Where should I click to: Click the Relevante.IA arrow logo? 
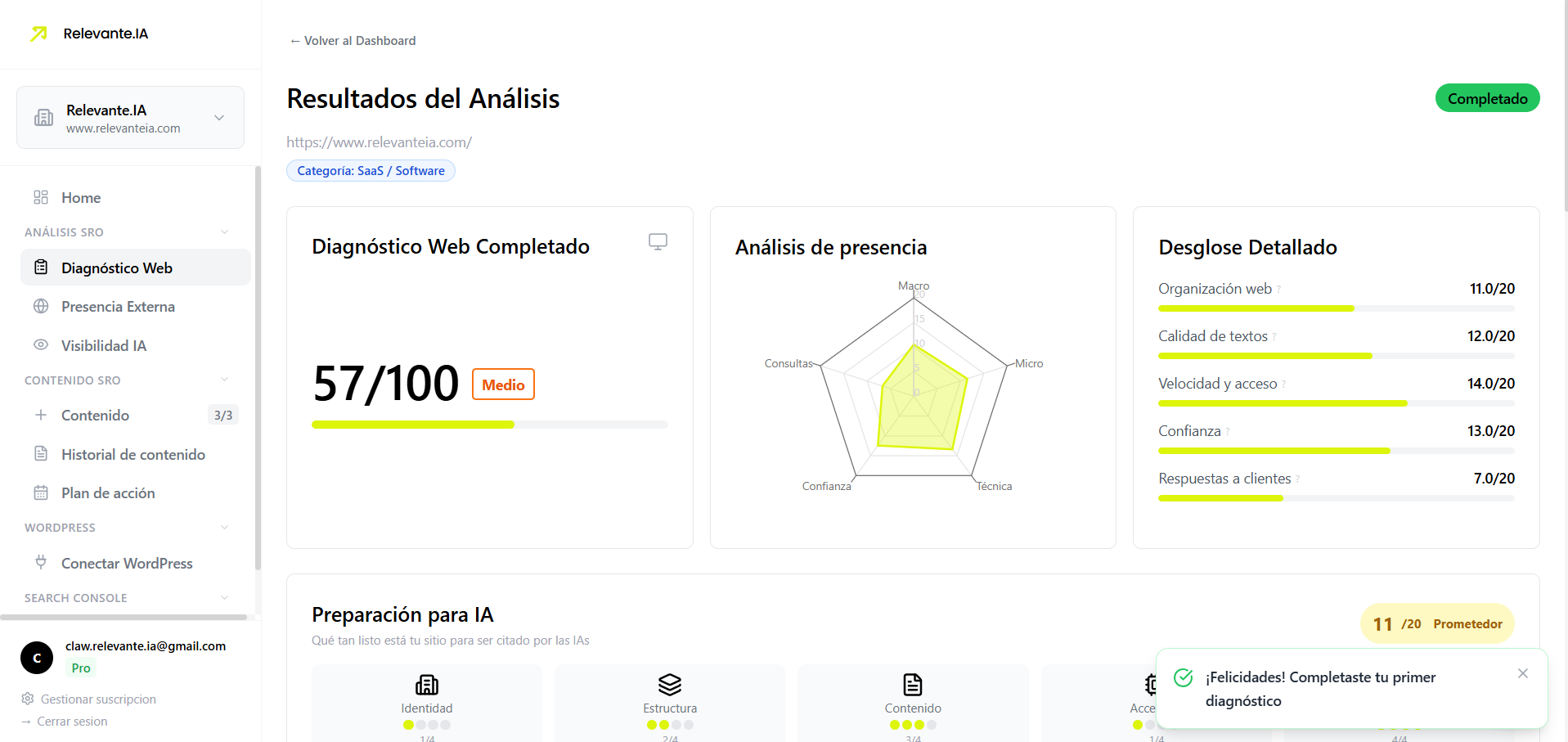[38, 34]
